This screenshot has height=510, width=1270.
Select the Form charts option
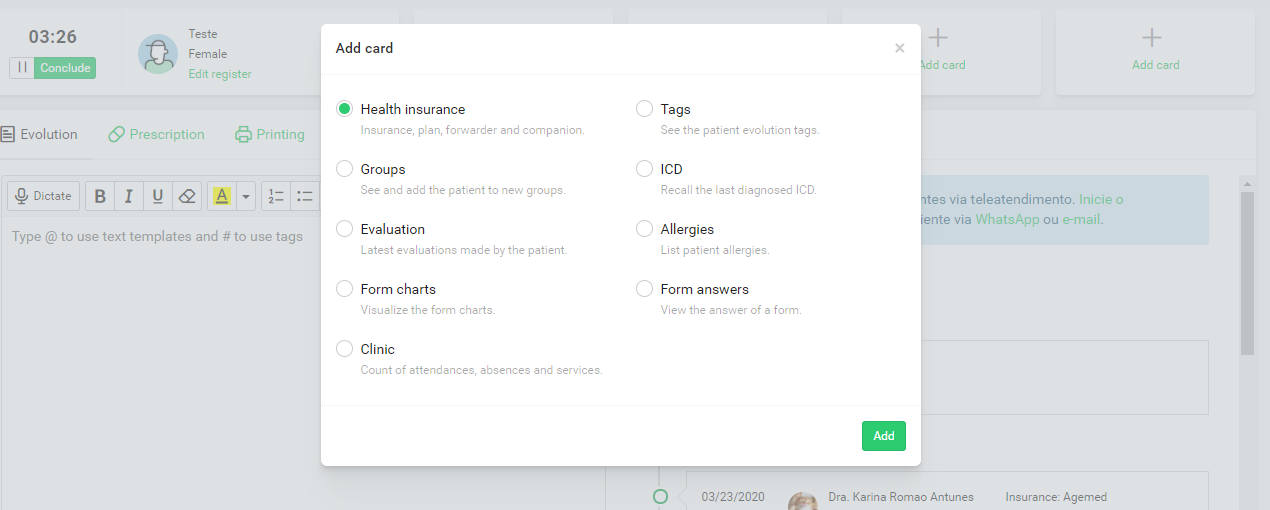pyautogui.click(x=344, y=289)
